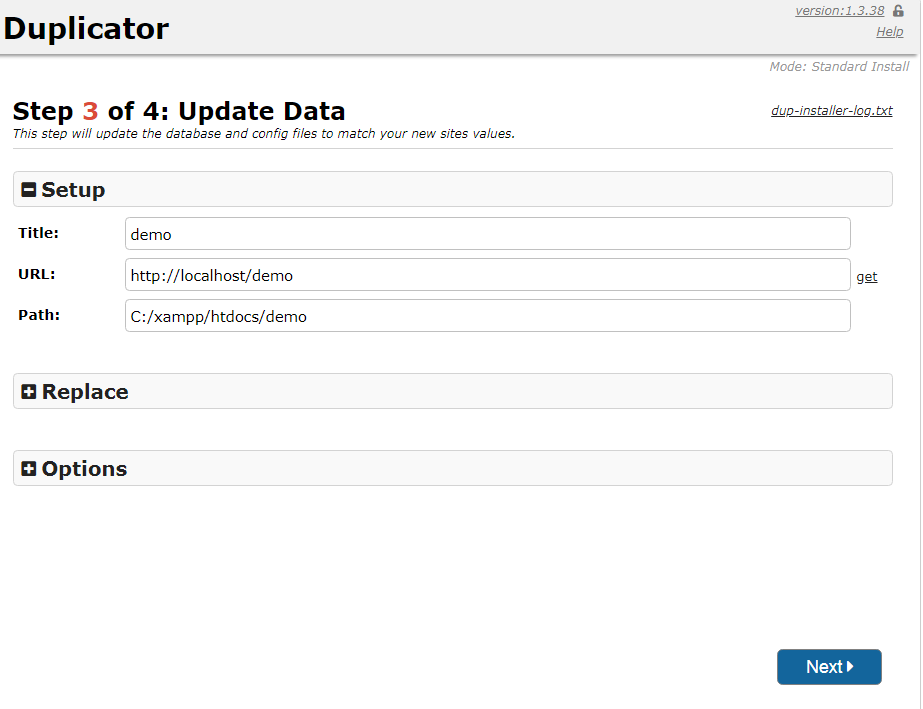This screenshot has height=709, width=923.
Task: Click the lock icon beside version number
Action: click(x=898, y=11)
